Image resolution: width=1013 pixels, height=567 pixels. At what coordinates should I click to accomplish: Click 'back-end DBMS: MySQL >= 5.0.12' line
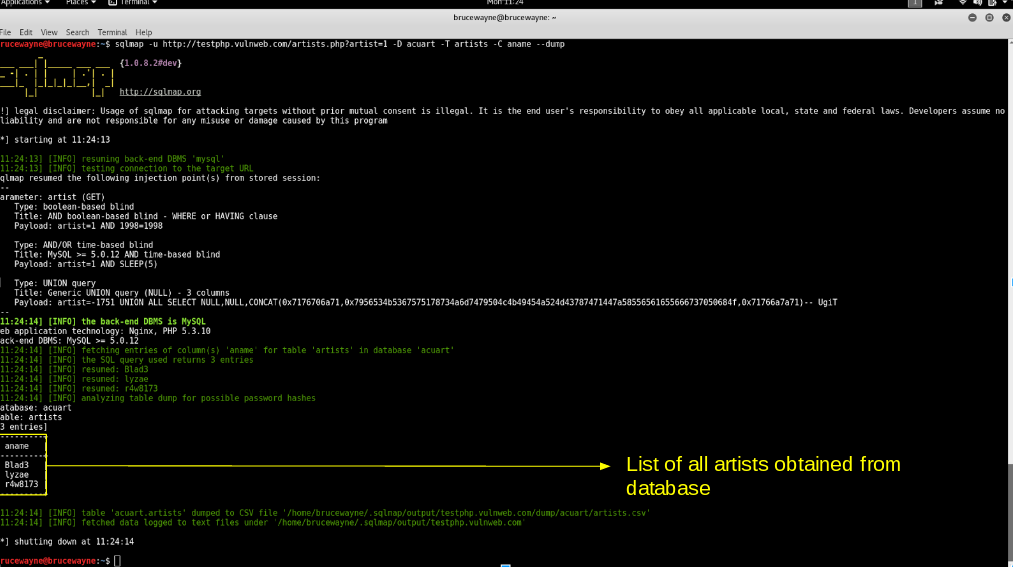coord(69,340)
